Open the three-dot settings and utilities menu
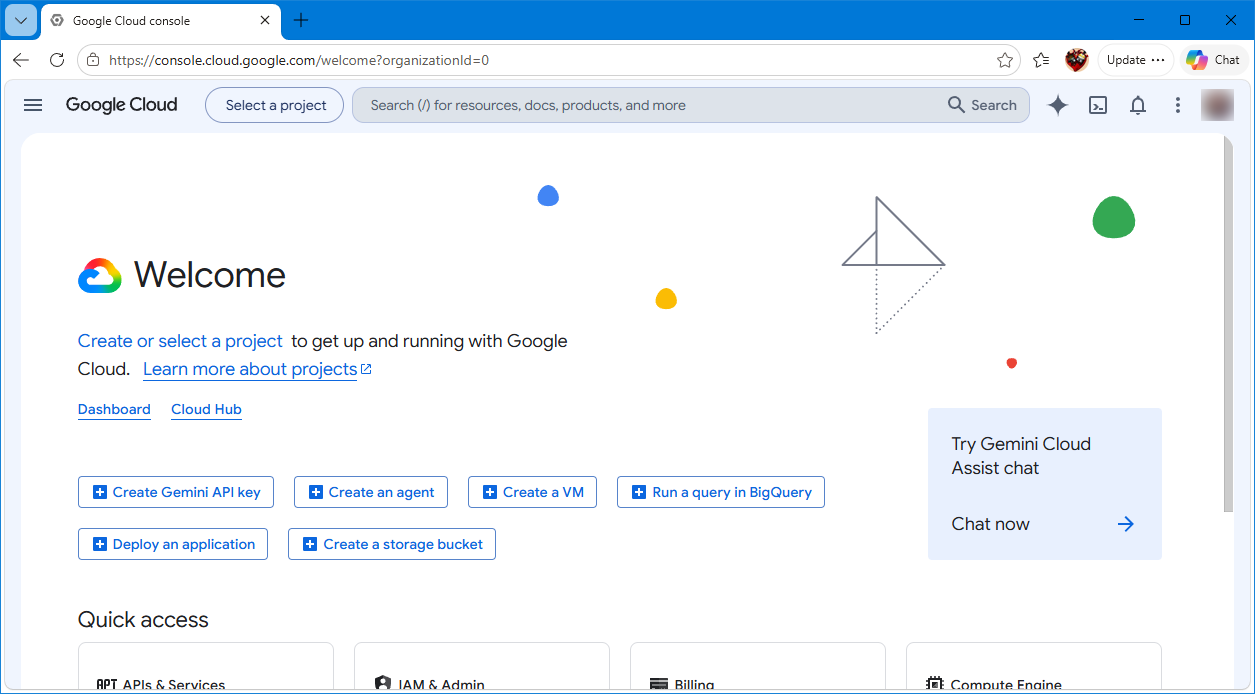 click(1178, 105)
